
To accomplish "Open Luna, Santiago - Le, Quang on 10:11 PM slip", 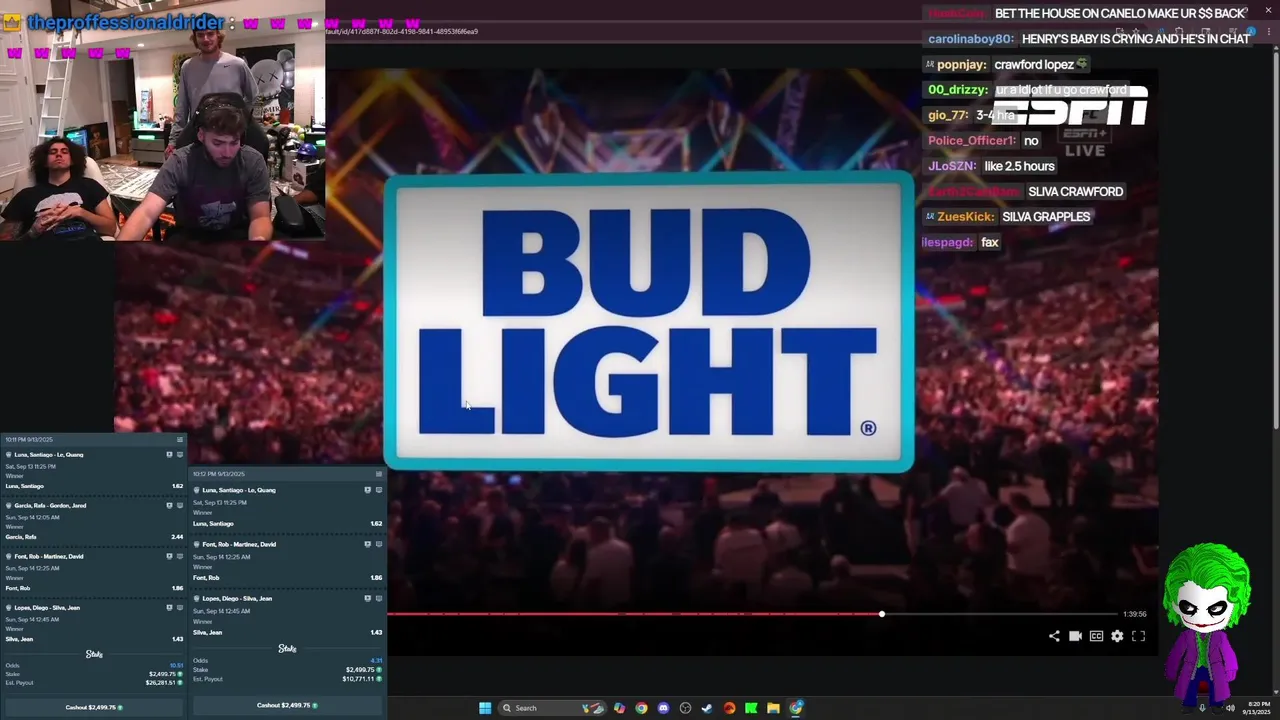I will click(x=48, y=455).
